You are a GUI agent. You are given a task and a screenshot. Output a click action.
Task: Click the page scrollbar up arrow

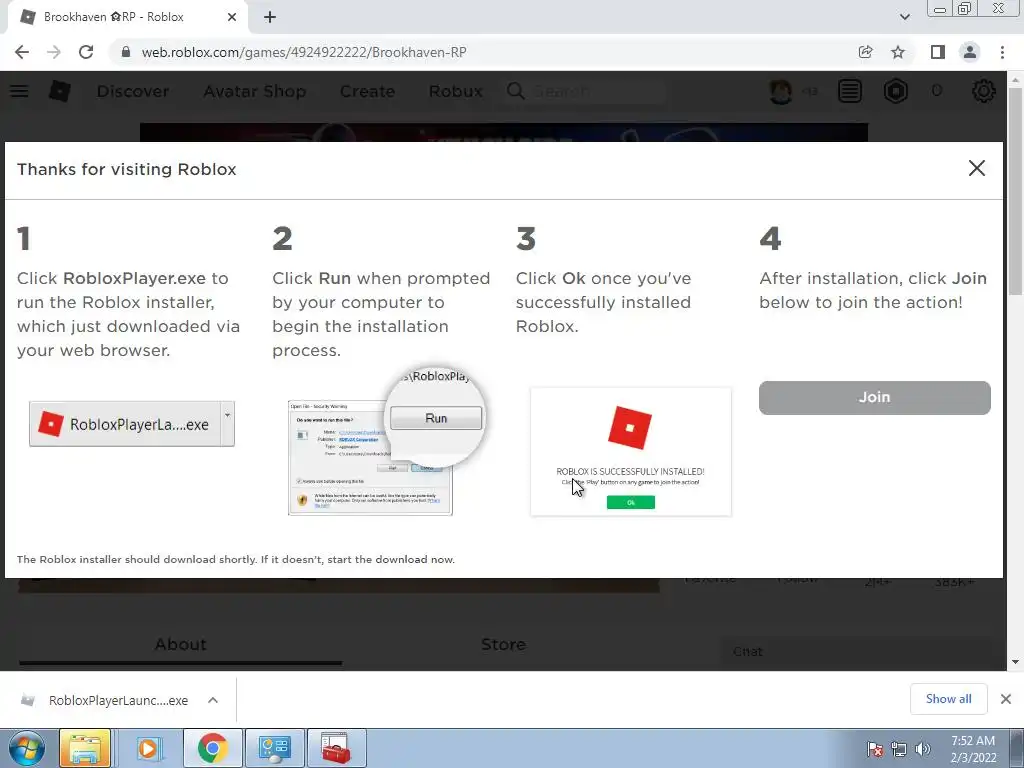coord(1015,80)
